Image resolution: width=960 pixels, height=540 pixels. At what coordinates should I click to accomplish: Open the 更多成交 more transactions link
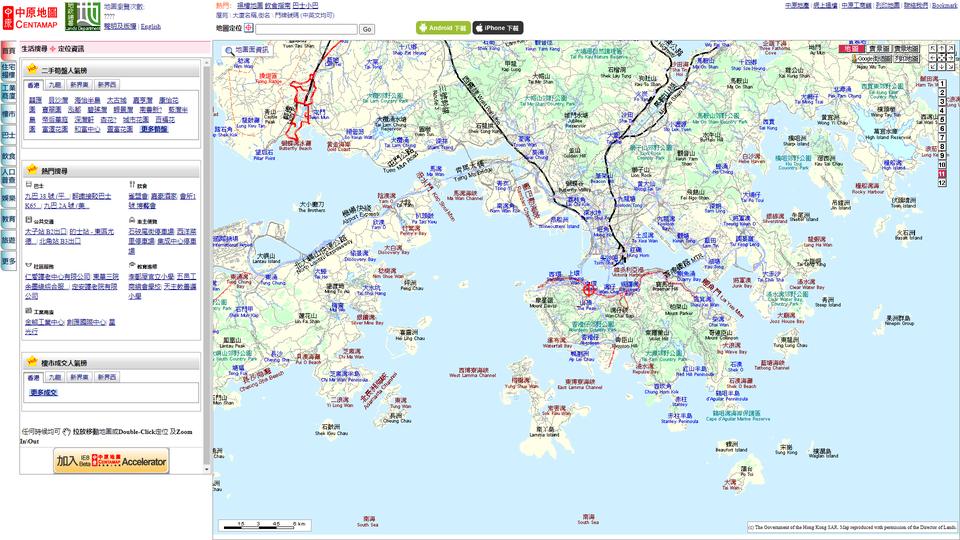(x=43, y=392)
